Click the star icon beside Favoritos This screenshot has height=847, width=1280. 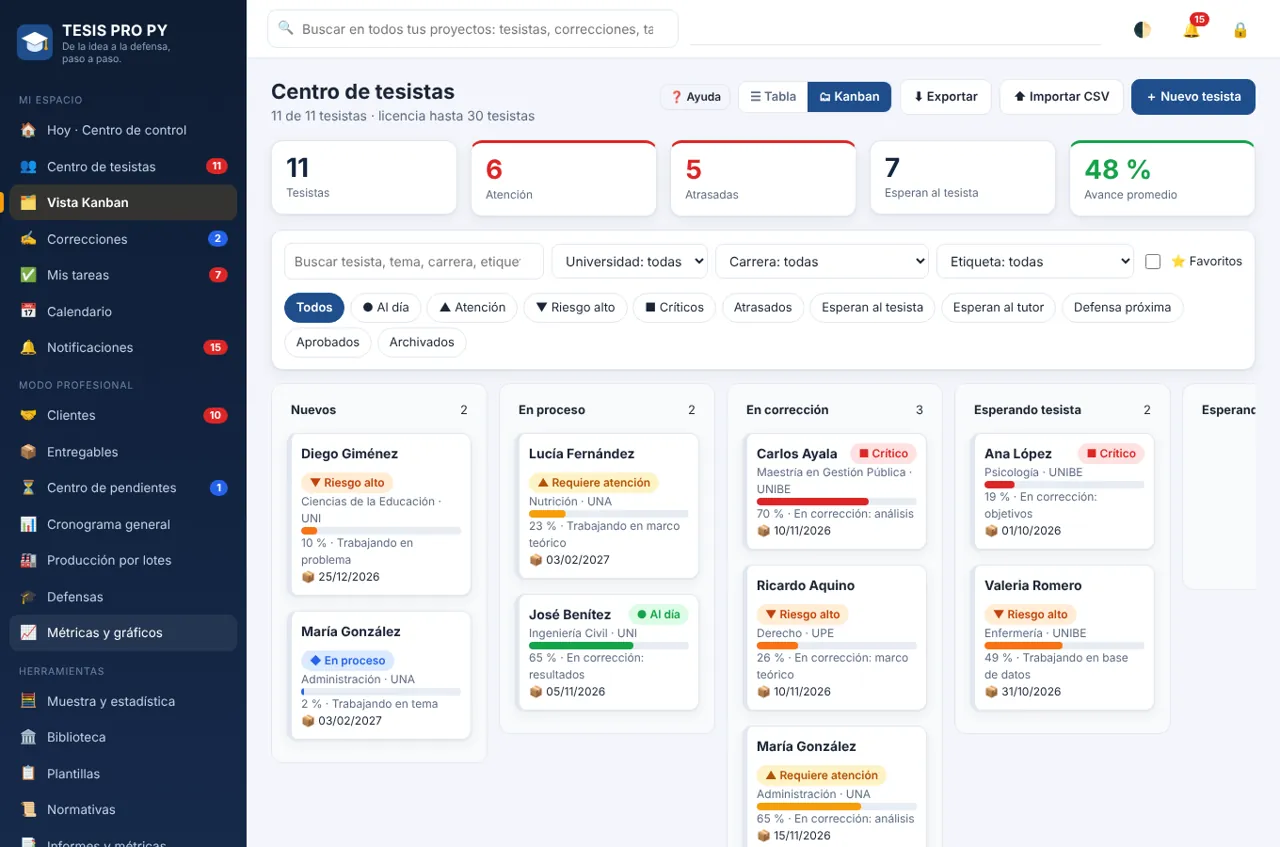point(1178,261)
